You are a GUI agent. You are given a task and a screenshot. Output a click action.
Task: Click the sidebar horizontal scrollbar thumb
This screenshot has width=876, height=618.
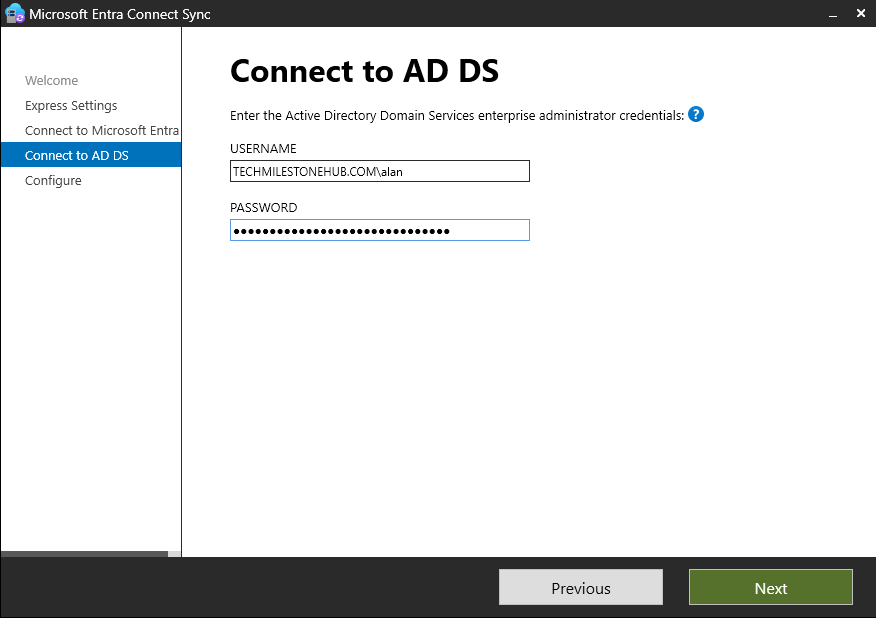[84, 554]
